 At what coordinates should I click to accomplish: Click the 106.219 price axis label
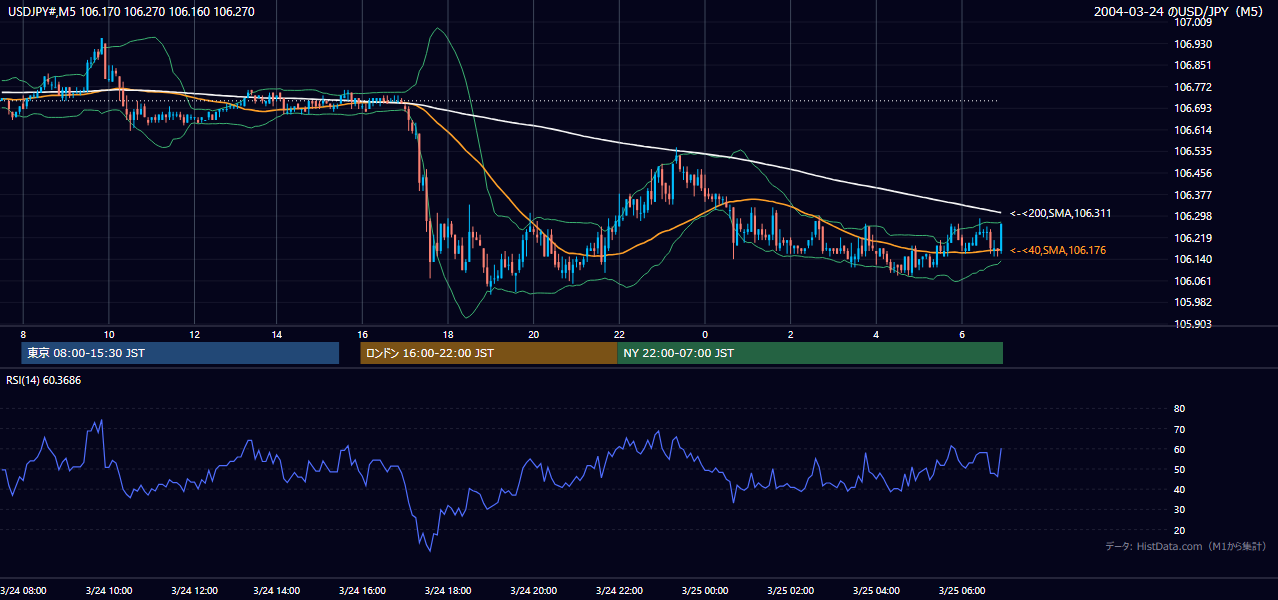tap(1193, 238)
